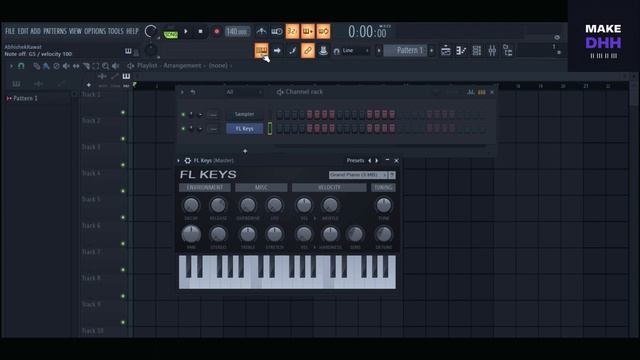Open the HELP menu
The image size is (640, 360).
click(x=132, y=31)
